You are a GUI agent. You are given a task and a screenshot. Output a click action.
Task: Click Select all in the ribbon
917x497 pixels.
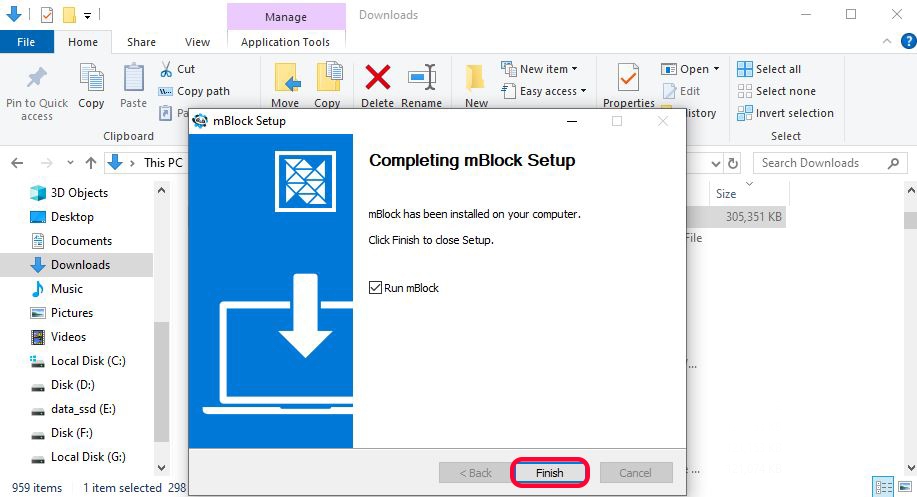[769, 69]
